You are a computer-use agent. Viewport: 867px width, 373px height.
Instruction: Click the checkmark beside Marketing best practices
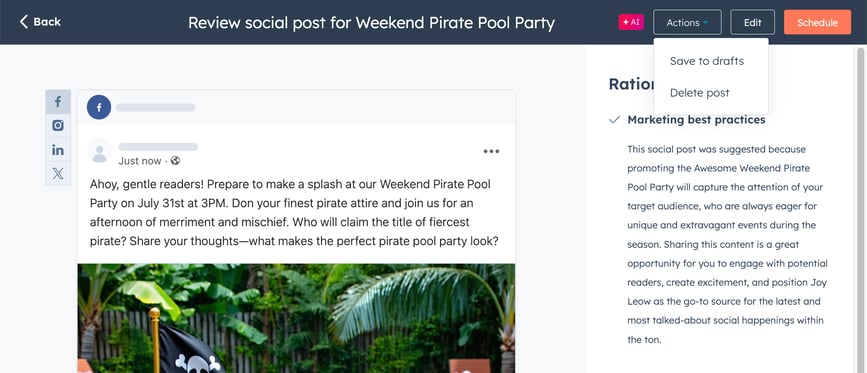point(614,120)
